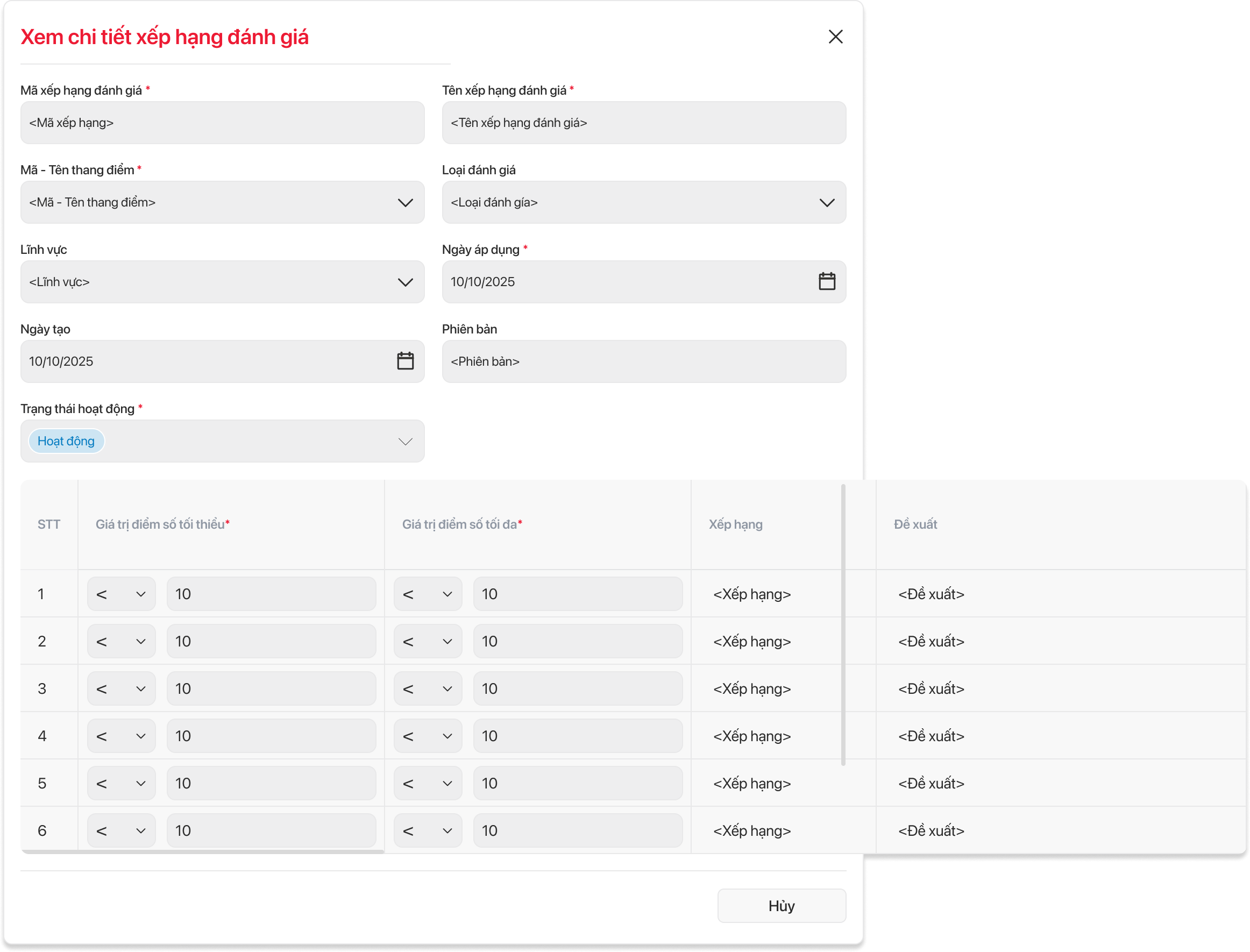Click the Hoạt động status tag
The width and height of the screenshot is (1250, 952).
pyautogui.click(x=66, y=442)
